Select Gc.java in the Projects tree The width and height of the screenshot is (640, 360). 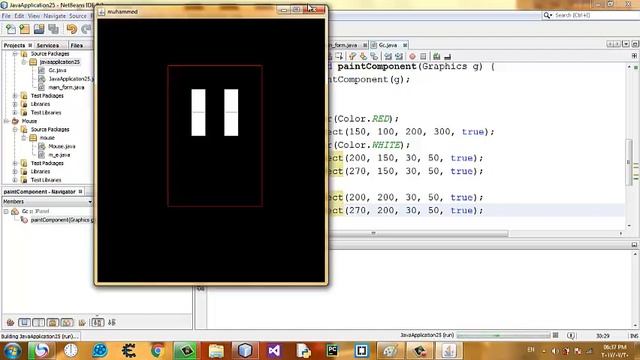tap(57, 71)
